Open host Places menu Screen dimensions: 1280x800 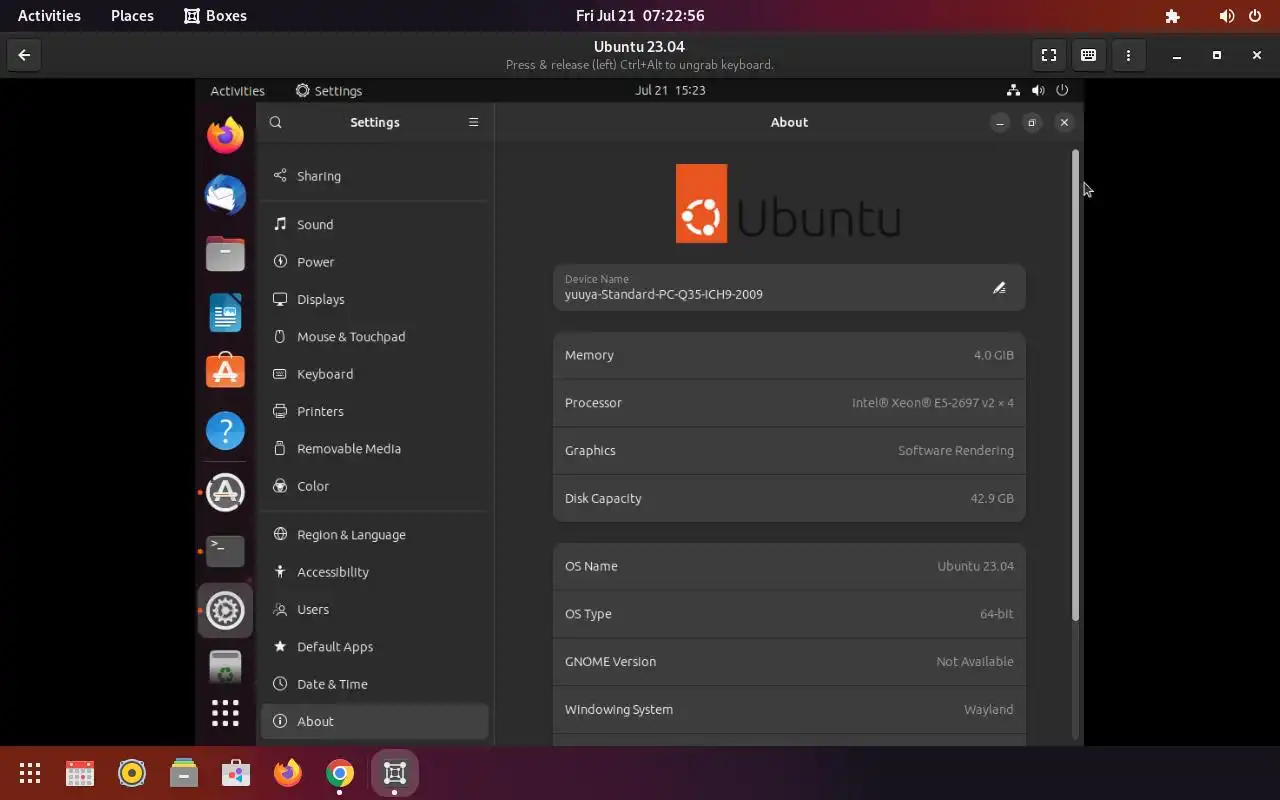tap(132, 16)
